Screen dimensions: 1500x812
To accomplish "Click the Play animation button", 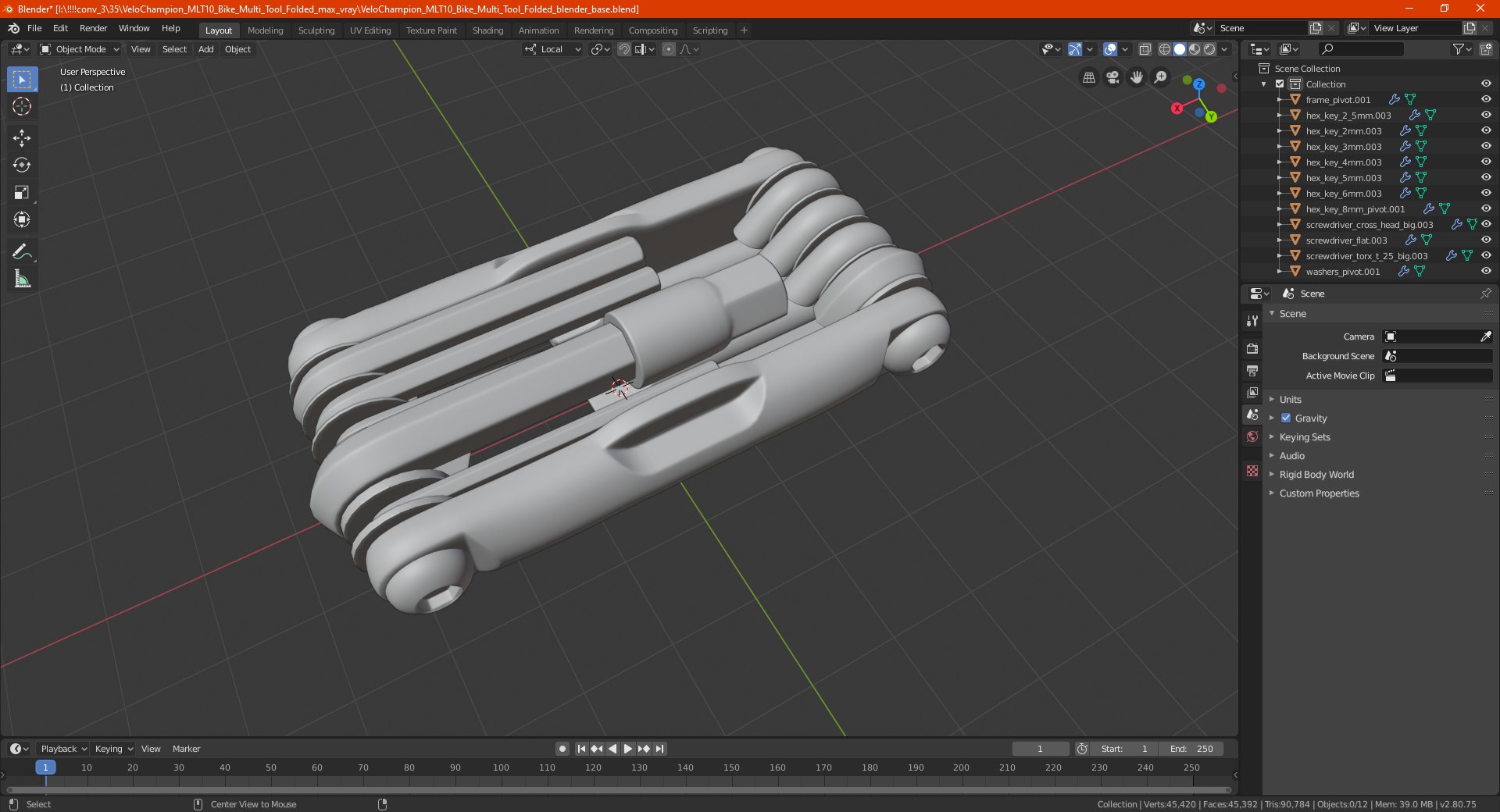I will click(627, 748).
